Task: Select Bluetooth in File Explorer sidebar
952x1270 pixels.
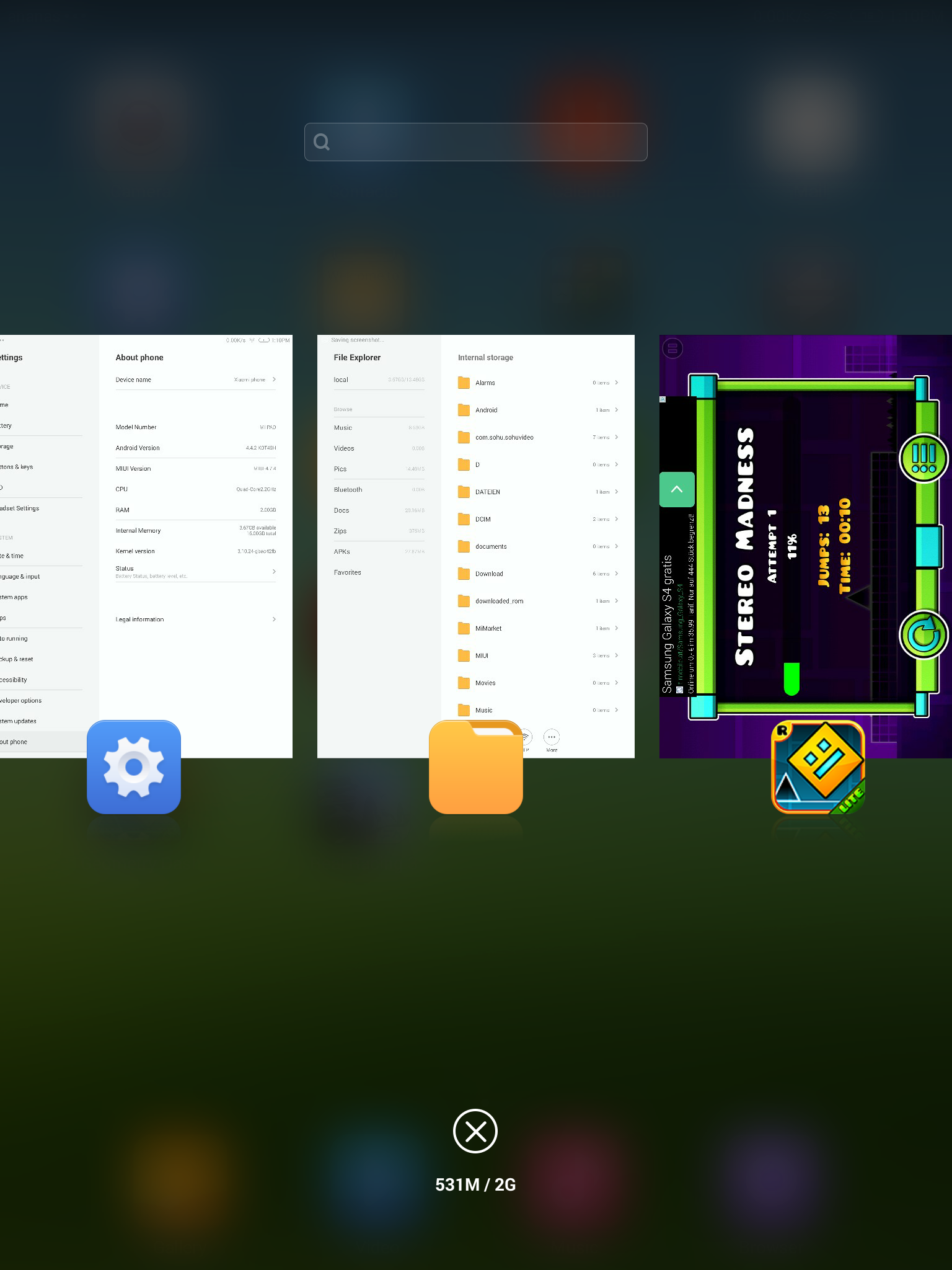Action: [x=379, y=489]
